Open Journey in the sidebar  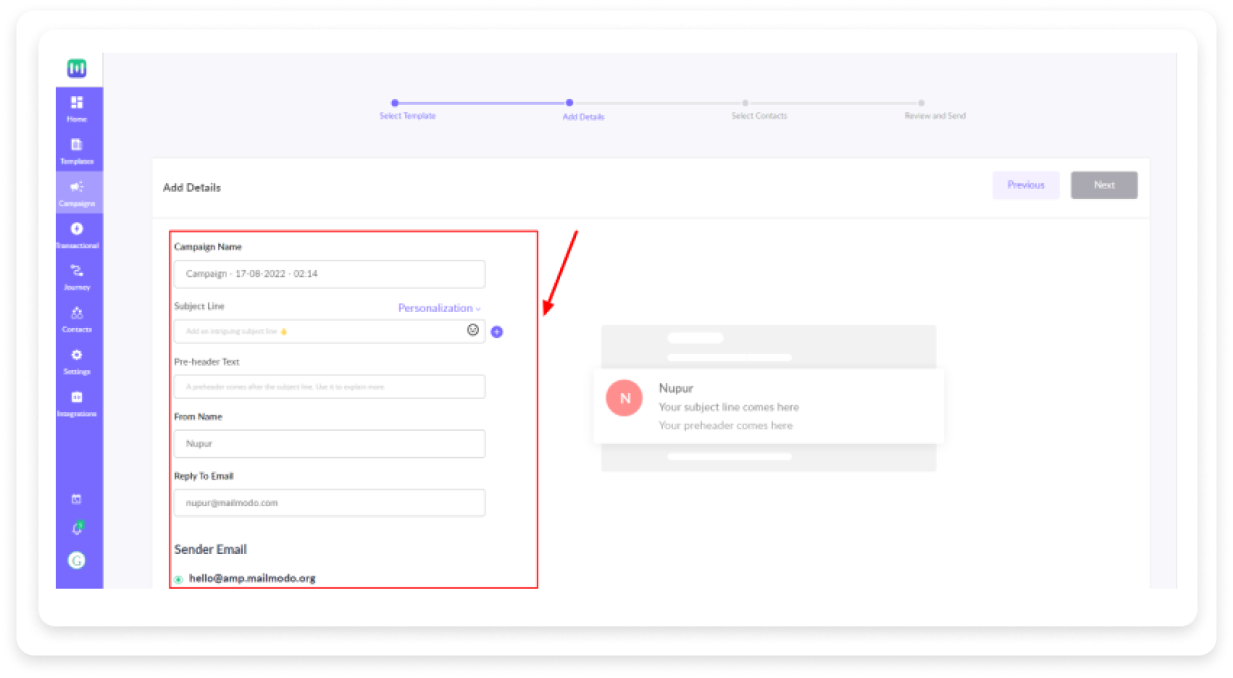click(x=77, y=276)
